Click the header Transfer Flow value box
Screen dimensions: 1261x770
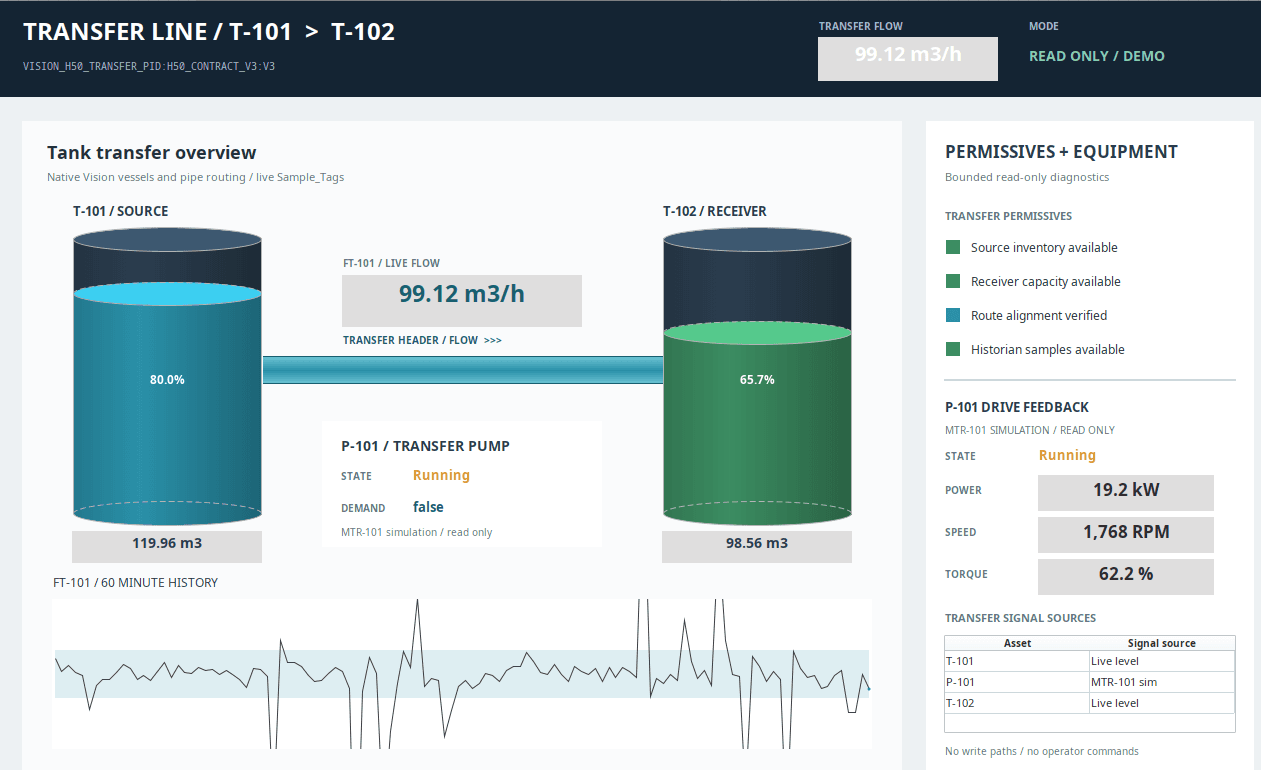(x=908, y=58)
